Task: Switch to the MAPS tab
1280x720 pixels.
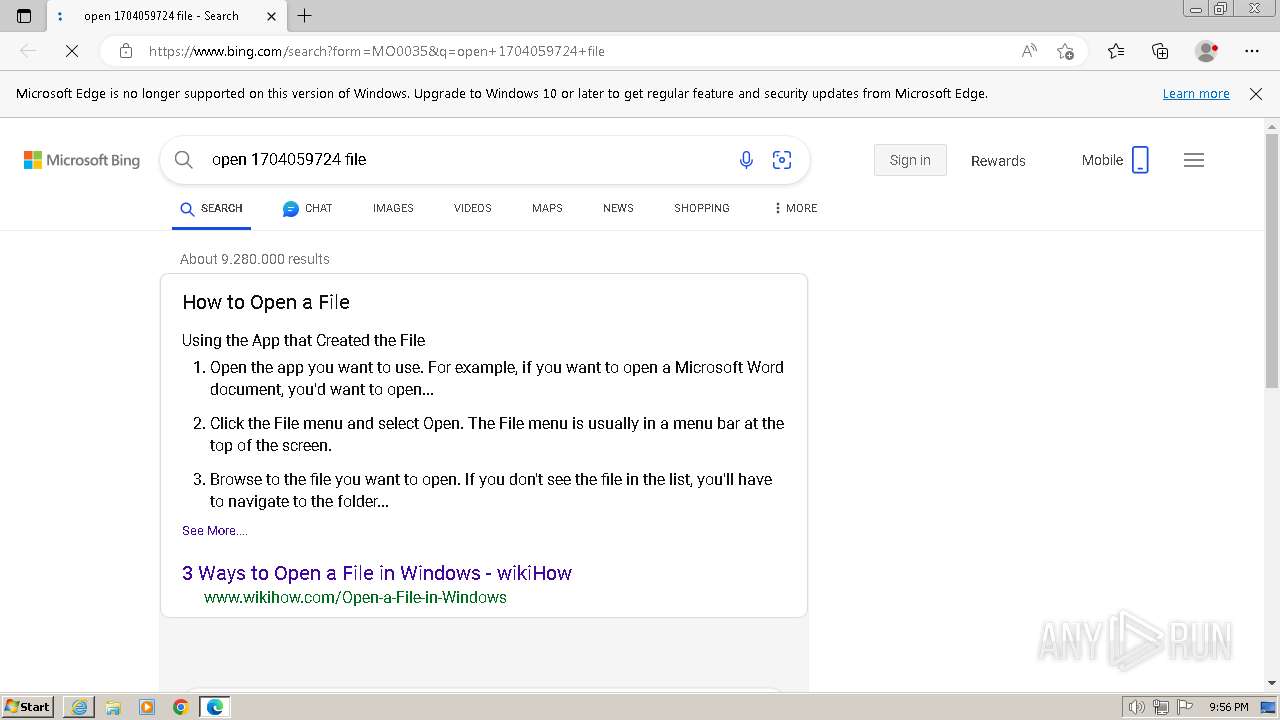Action: pyautogui.click(x=547, y=209)
